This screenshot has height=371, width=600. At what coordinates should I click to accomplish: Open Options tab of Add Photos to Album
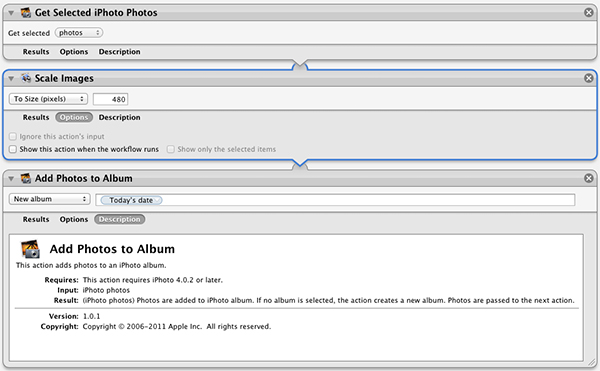(74, 220)
